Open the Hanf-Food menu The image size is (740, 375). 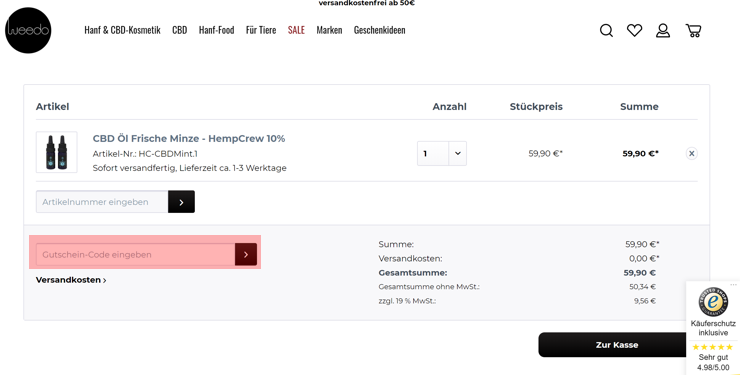click(x=217, y=30)
